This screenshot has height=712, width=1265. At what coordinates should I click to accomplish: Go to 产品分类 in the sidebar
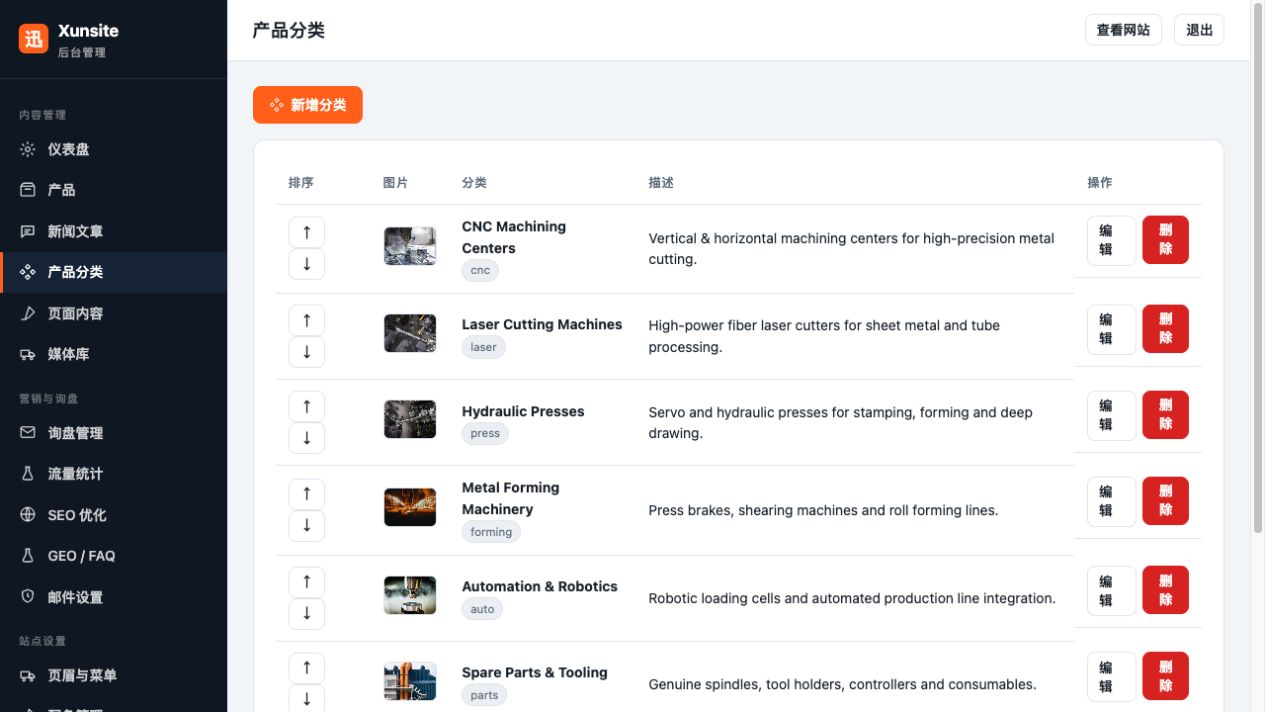click(x=113, y=272)
